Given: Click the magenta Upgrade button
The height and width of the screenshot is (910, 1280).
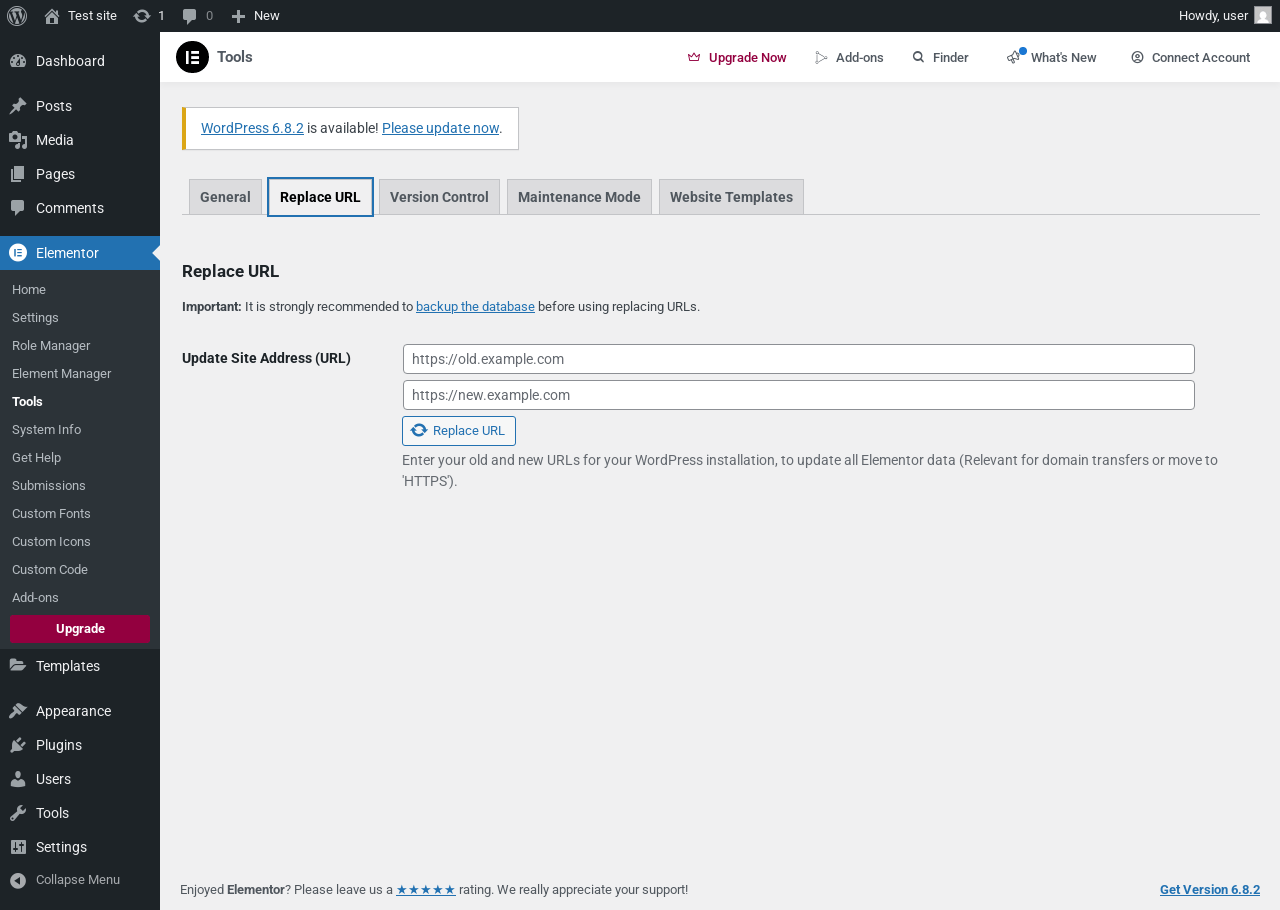Looking at the screenshot, I should tap(80, 629).
